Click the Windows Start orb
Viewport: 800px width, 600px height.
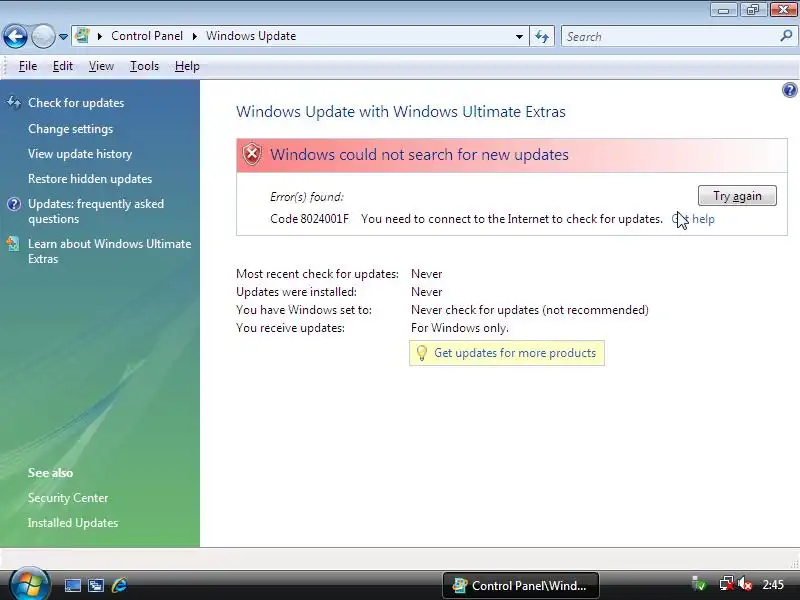pos(30,585)
